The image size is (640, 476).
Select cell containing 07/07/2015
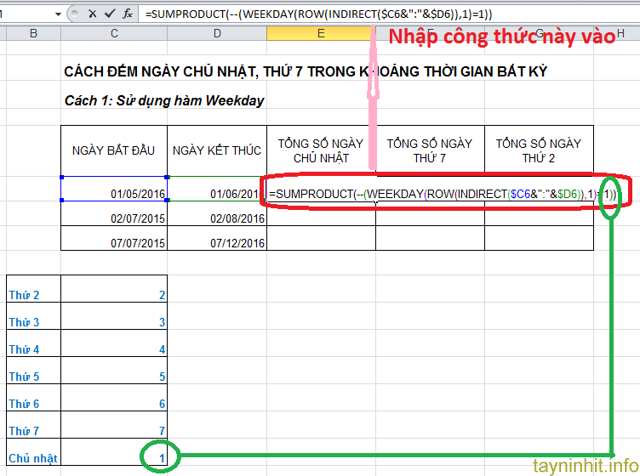(113, 242)
